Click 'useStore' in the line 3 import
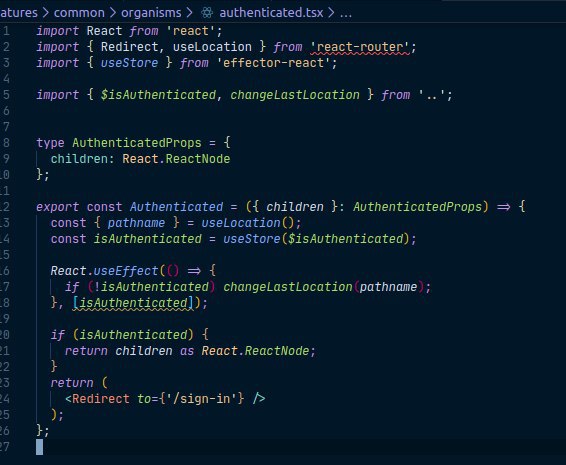This screenshot has width=566, height=465. tap(129, 63)
